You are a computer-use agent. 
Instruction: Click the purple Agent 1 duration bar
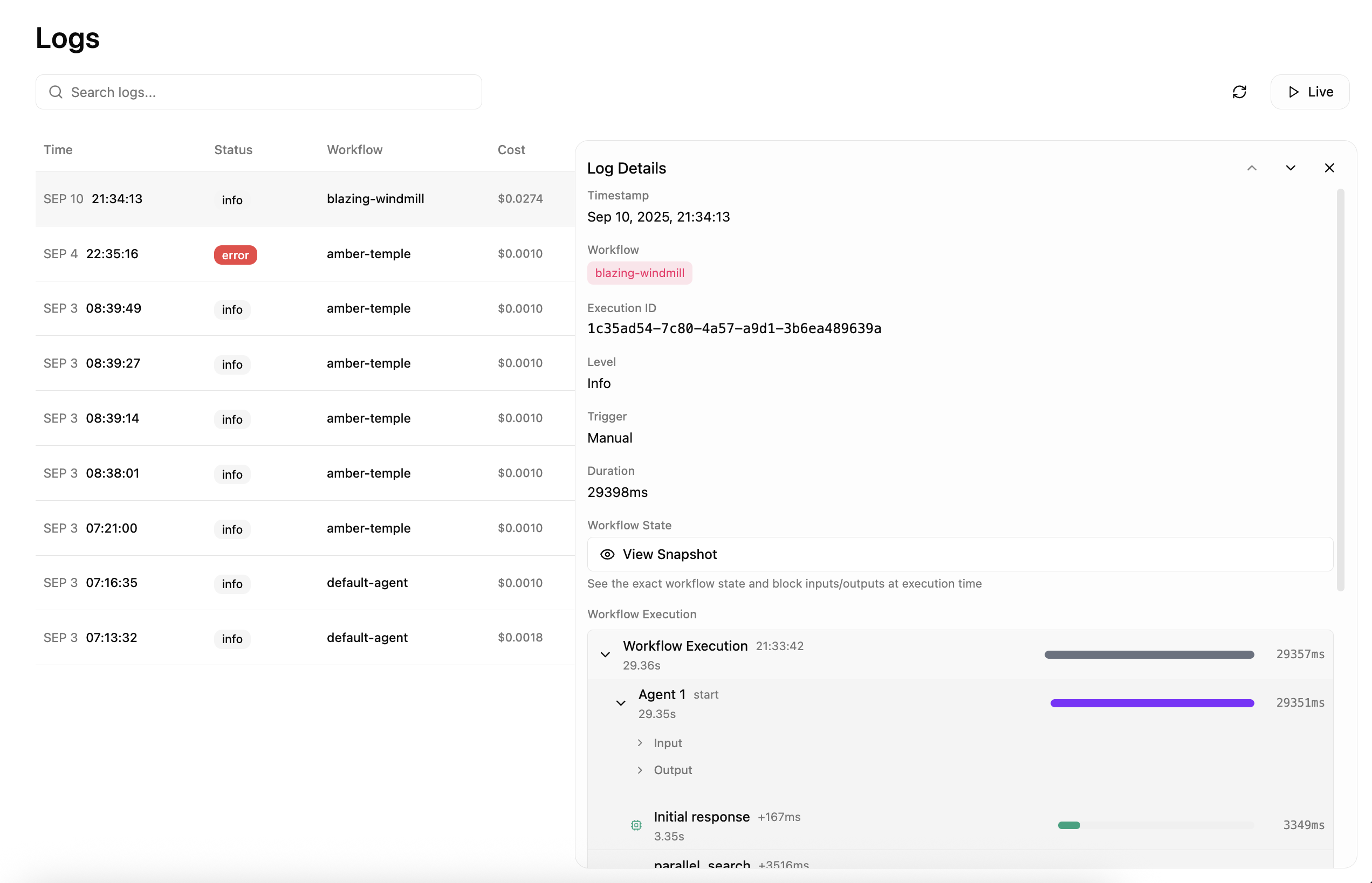(x=1152, y=703)
